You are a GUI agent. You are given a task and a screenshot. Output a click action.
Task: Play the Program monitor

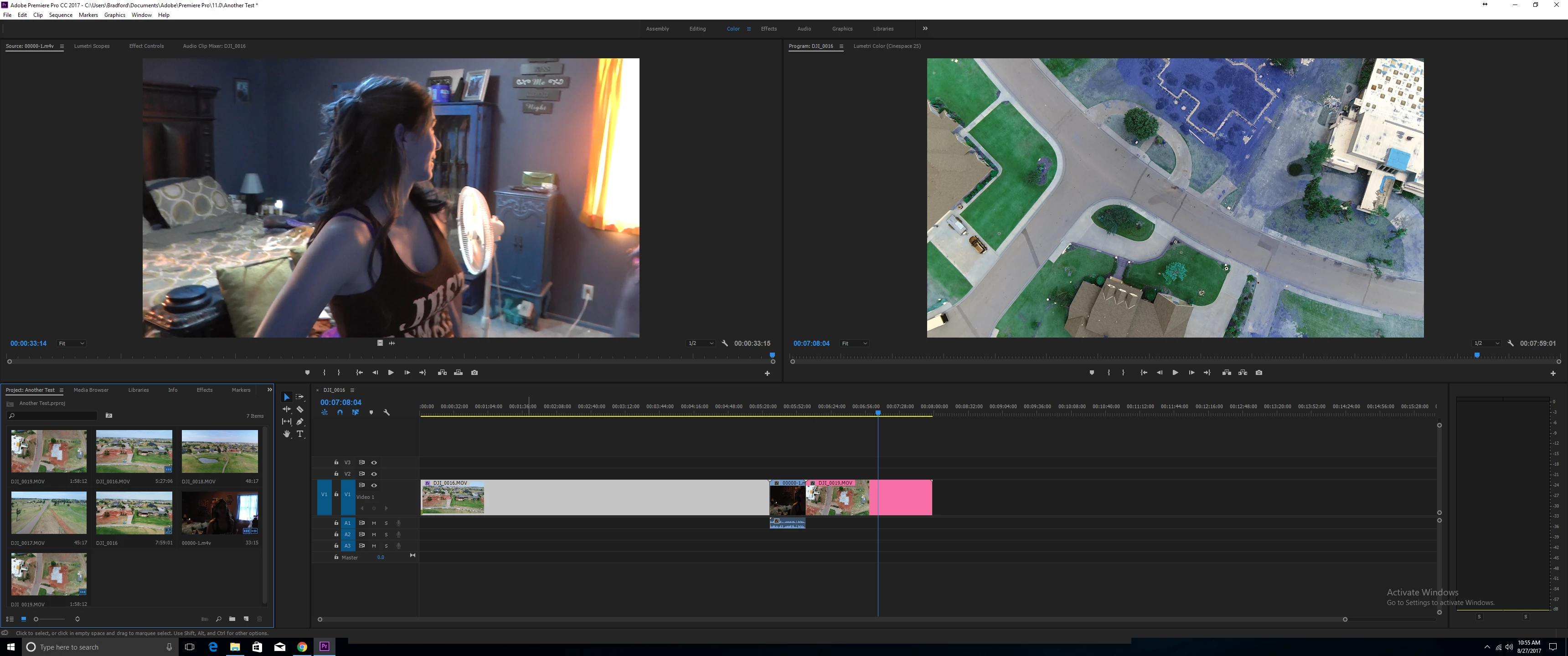point(1175,373)
